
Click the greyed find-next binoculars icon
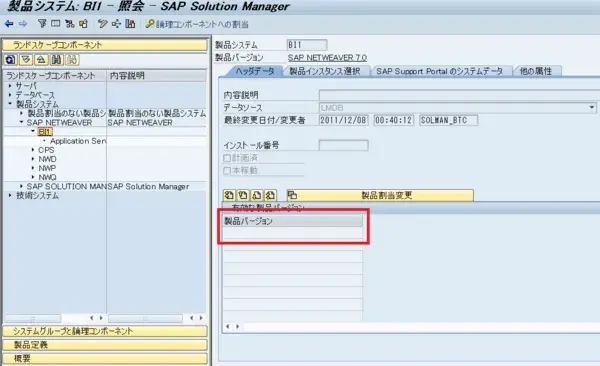pyautogui.click(x=72, y=60)
